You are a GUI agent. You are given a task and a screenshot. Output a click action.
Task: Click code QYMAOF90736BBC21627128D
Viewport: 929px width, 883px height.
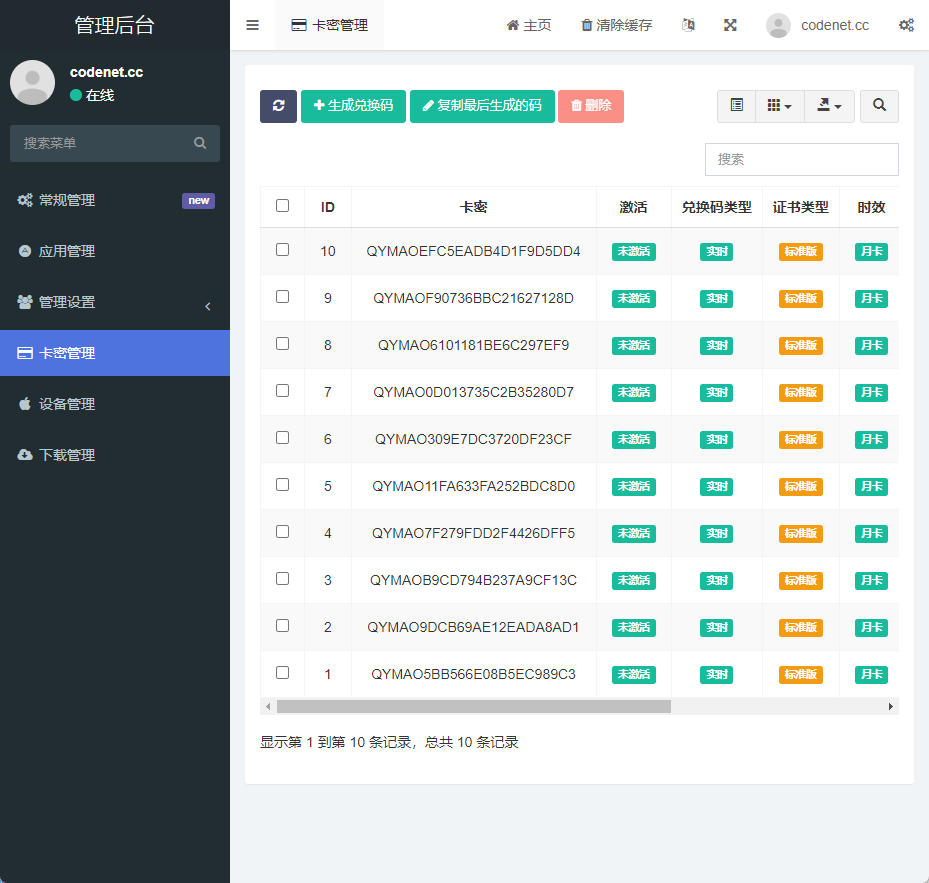pos(473,298)
